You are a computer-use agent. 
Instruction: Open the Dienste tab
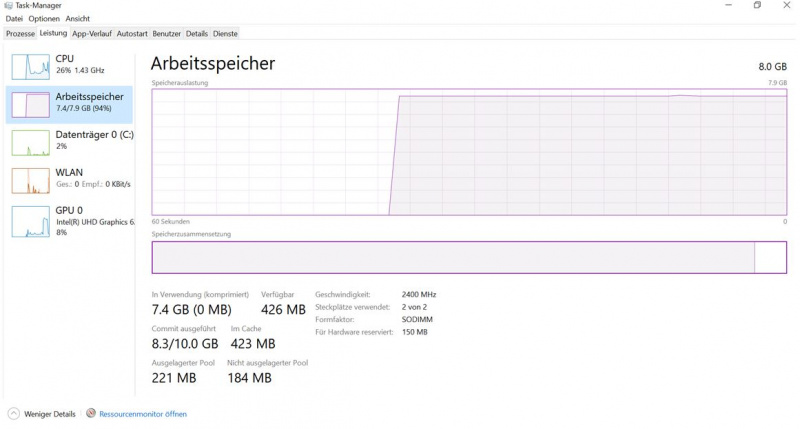pos(225,33)
